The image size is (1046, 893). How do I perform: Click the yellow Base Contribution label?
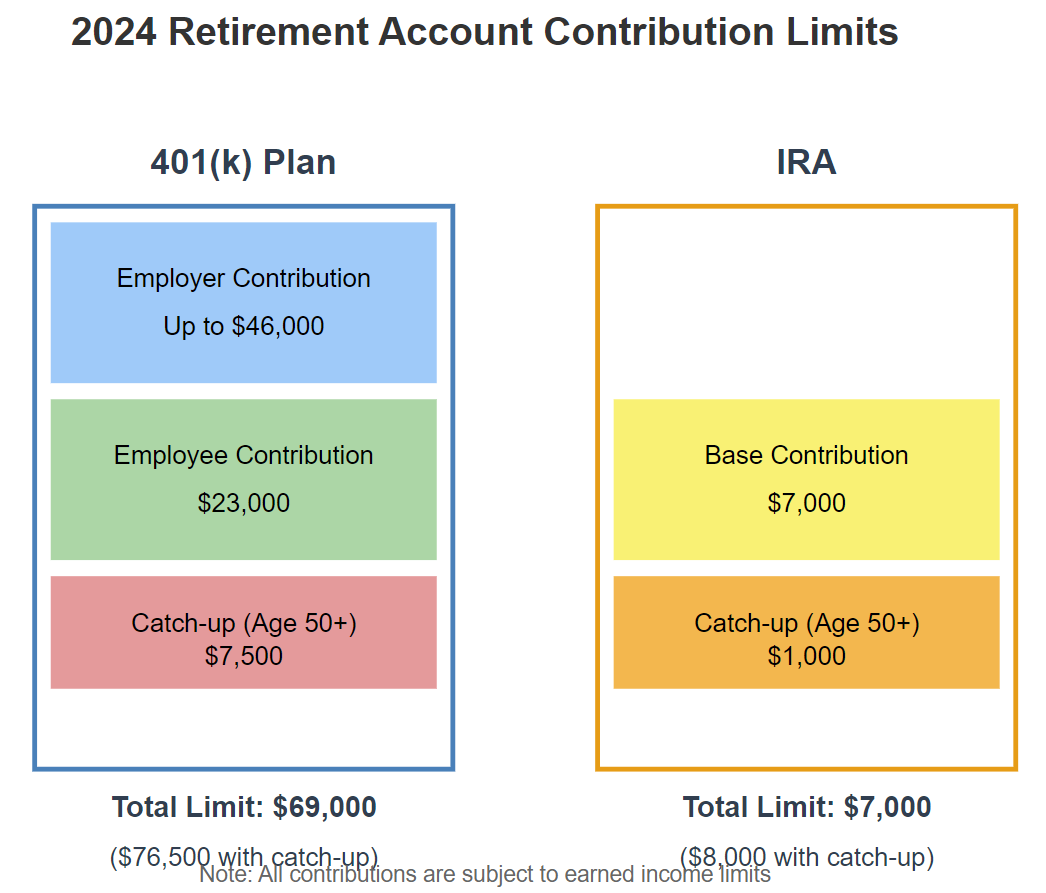point(806,455)
